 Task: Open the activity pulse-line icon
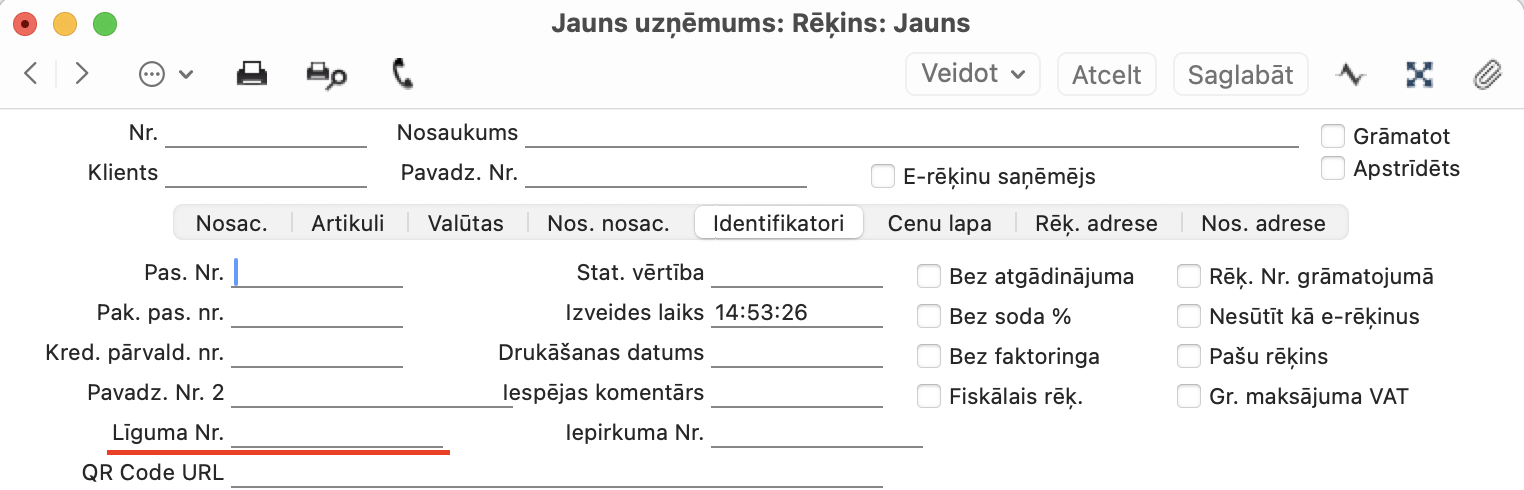1351,74
